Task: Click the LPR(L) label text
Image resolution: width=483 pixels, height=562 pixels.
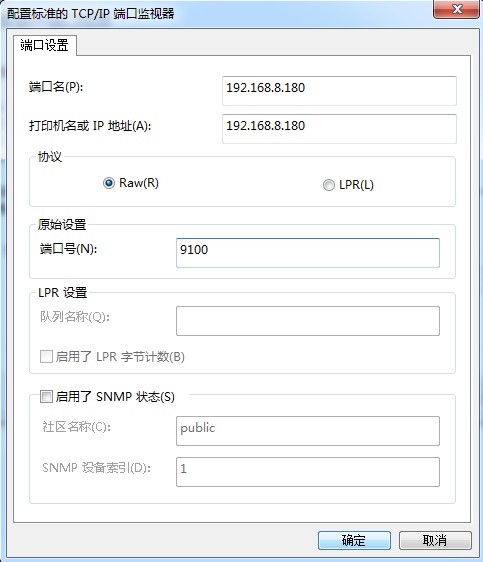Action: tap(356, 185)
